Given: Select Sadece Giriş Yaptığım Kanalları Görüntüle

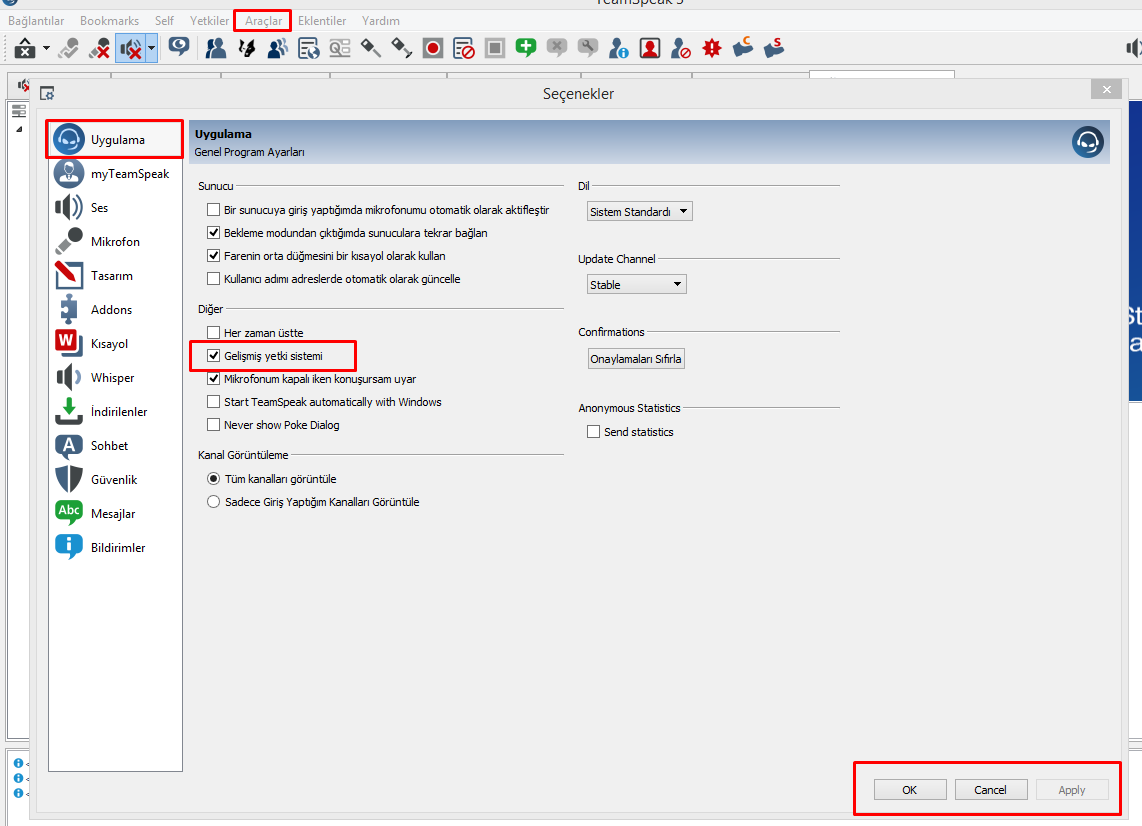Looking at the screenshot, I should (213, 502).
